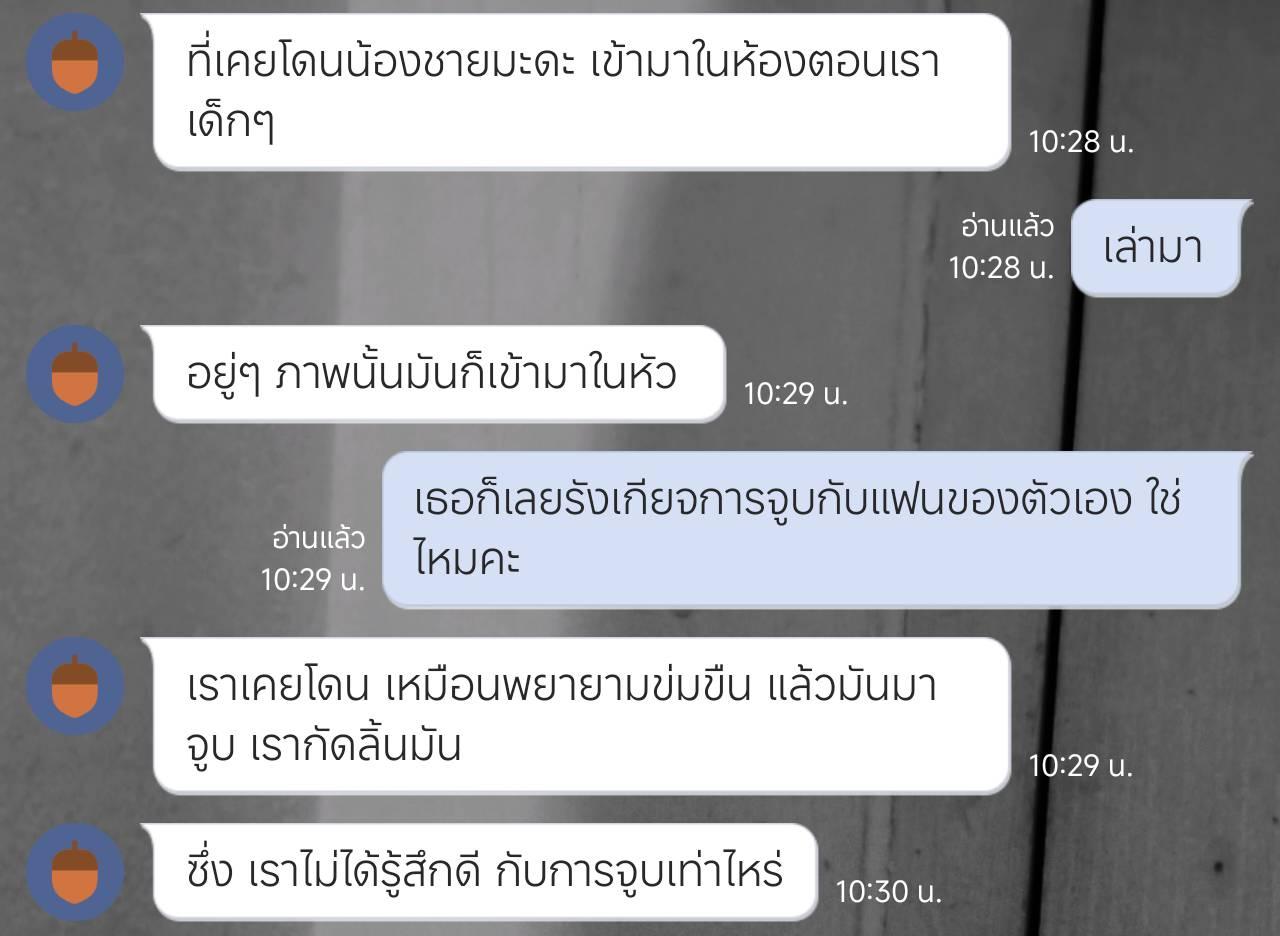This screenshot has height=936, width=1280.
Task: Click 'อ่านแล้ว' label beside the long sent message
Action: (x=319, y=540)
